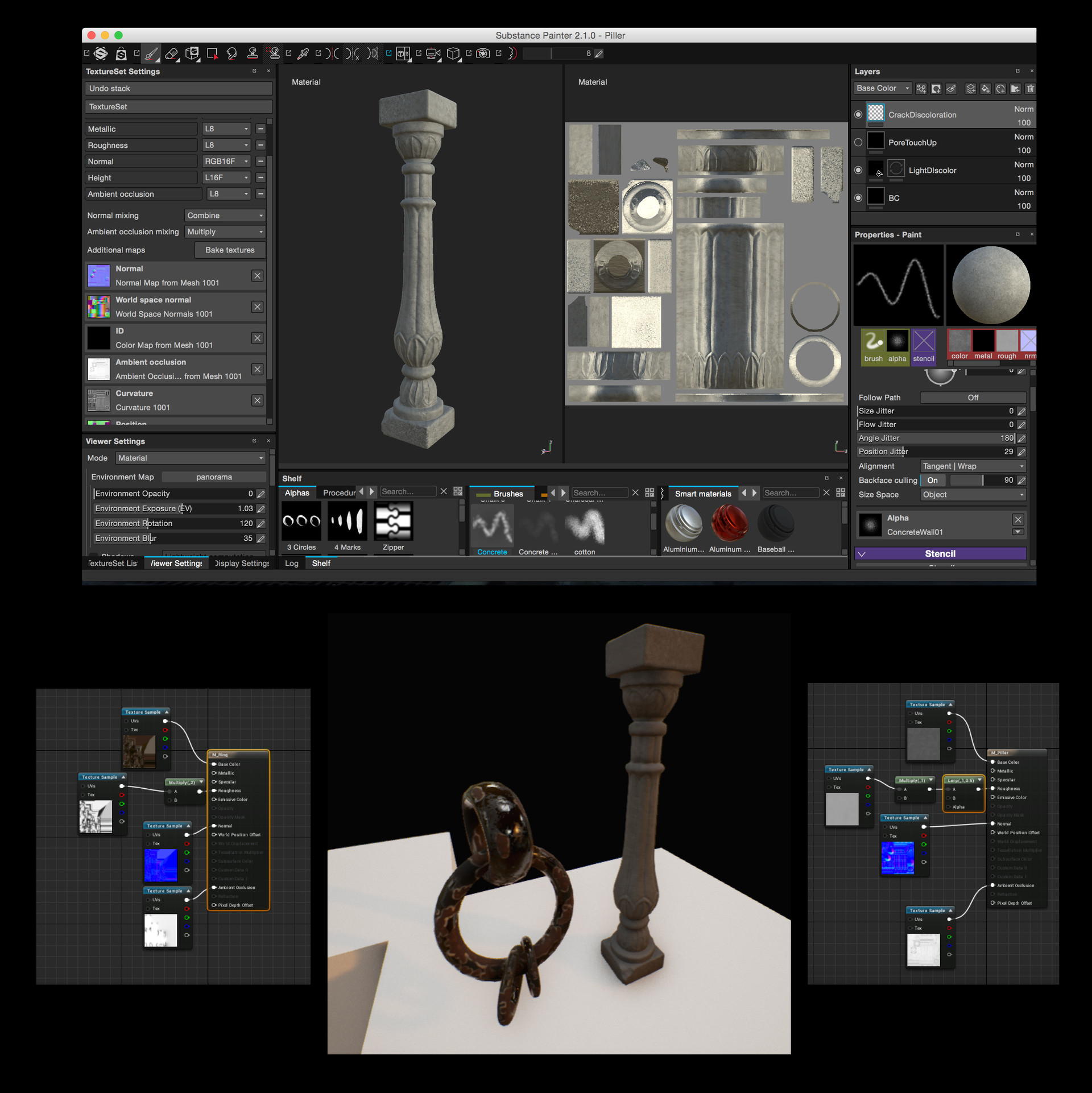Select the Paint brush tool
This screenshot has width=1092, height=1093.
(151, 54)
